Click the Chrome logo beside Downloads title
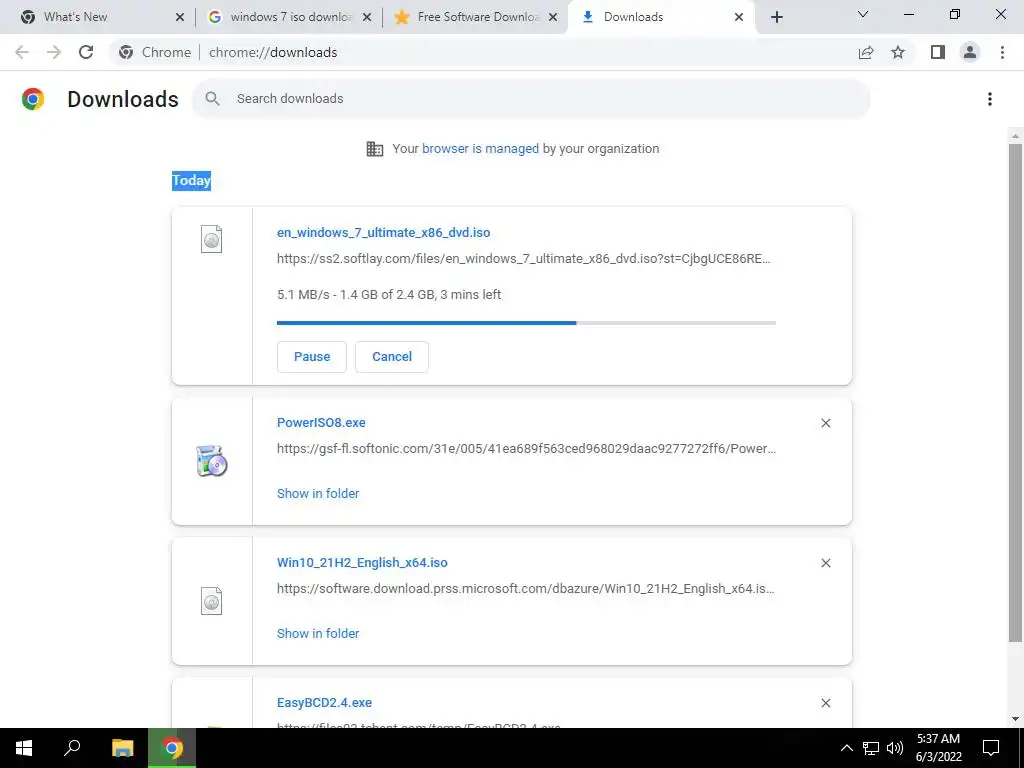This screenshot has height=768, width=1024. click(33, 99)
